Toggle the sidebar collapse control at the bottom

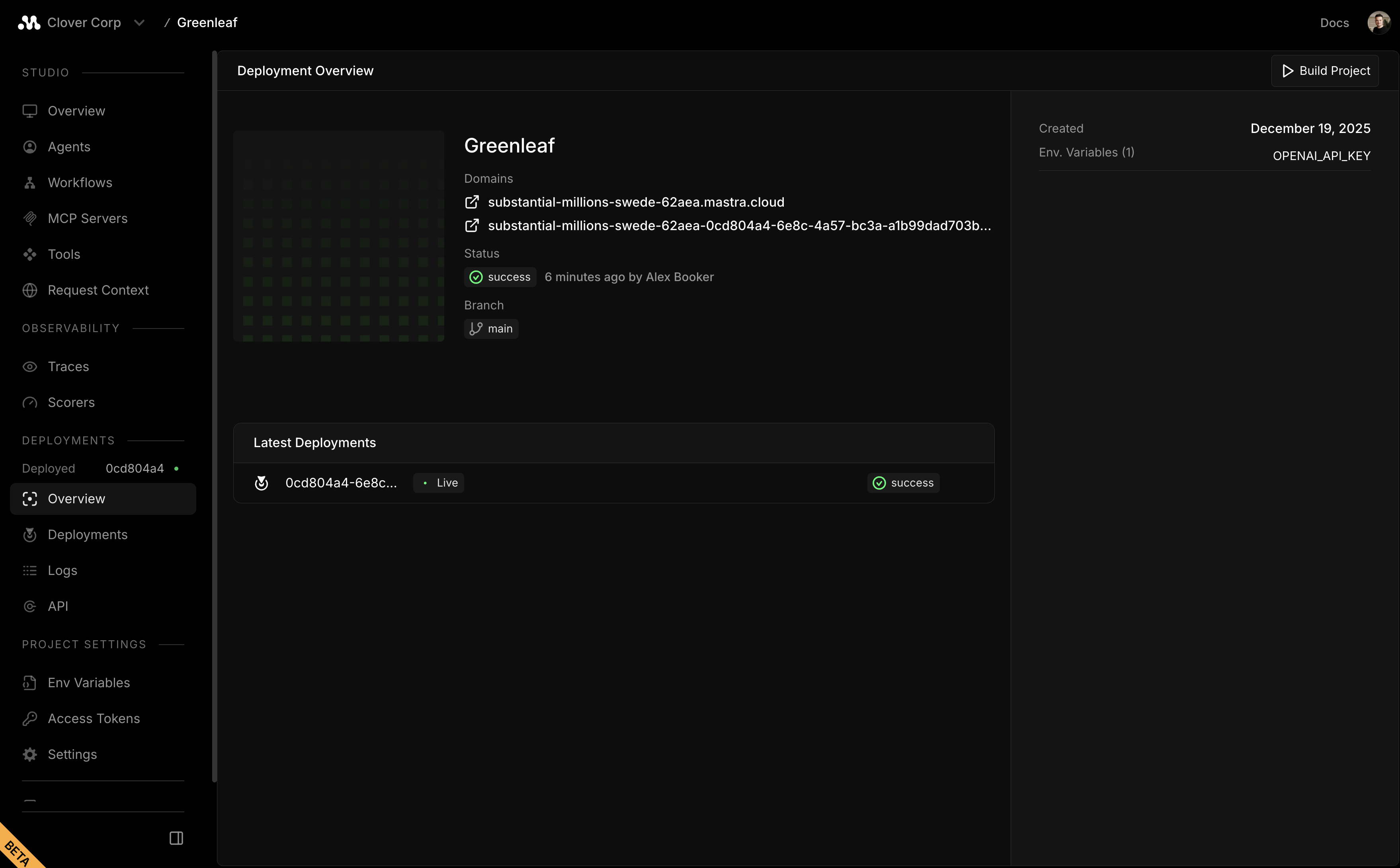pyautogui.click(x=176, y=838)
